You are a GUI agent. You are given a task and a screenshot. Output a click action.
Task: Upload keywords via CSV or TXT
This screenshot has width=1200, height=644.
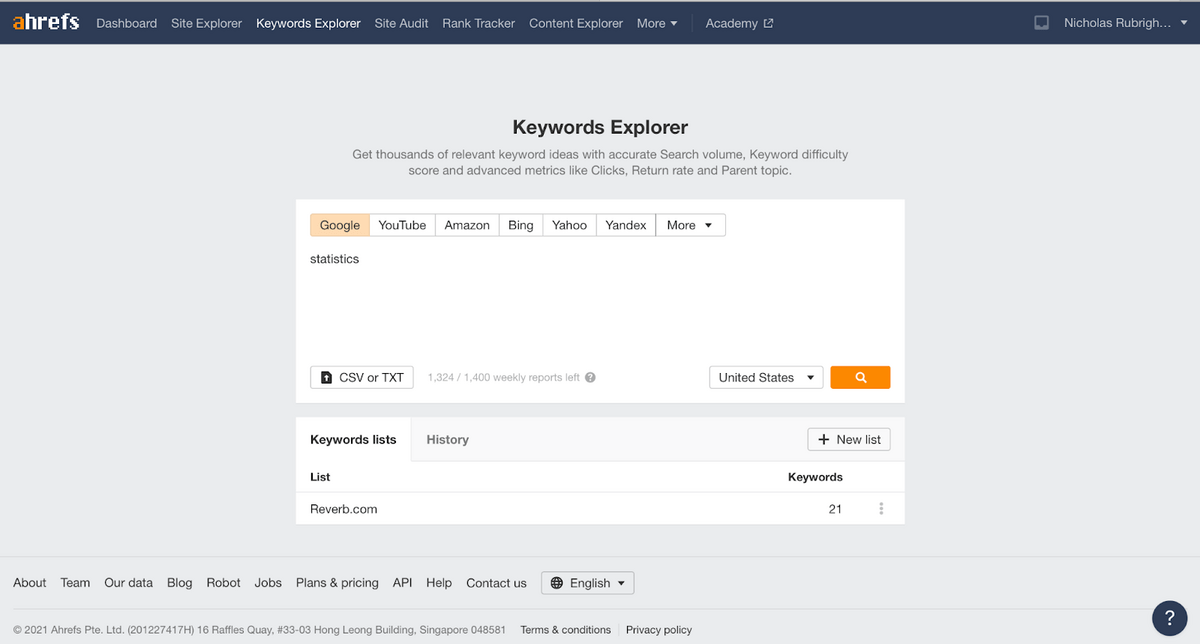coord(362,377)
